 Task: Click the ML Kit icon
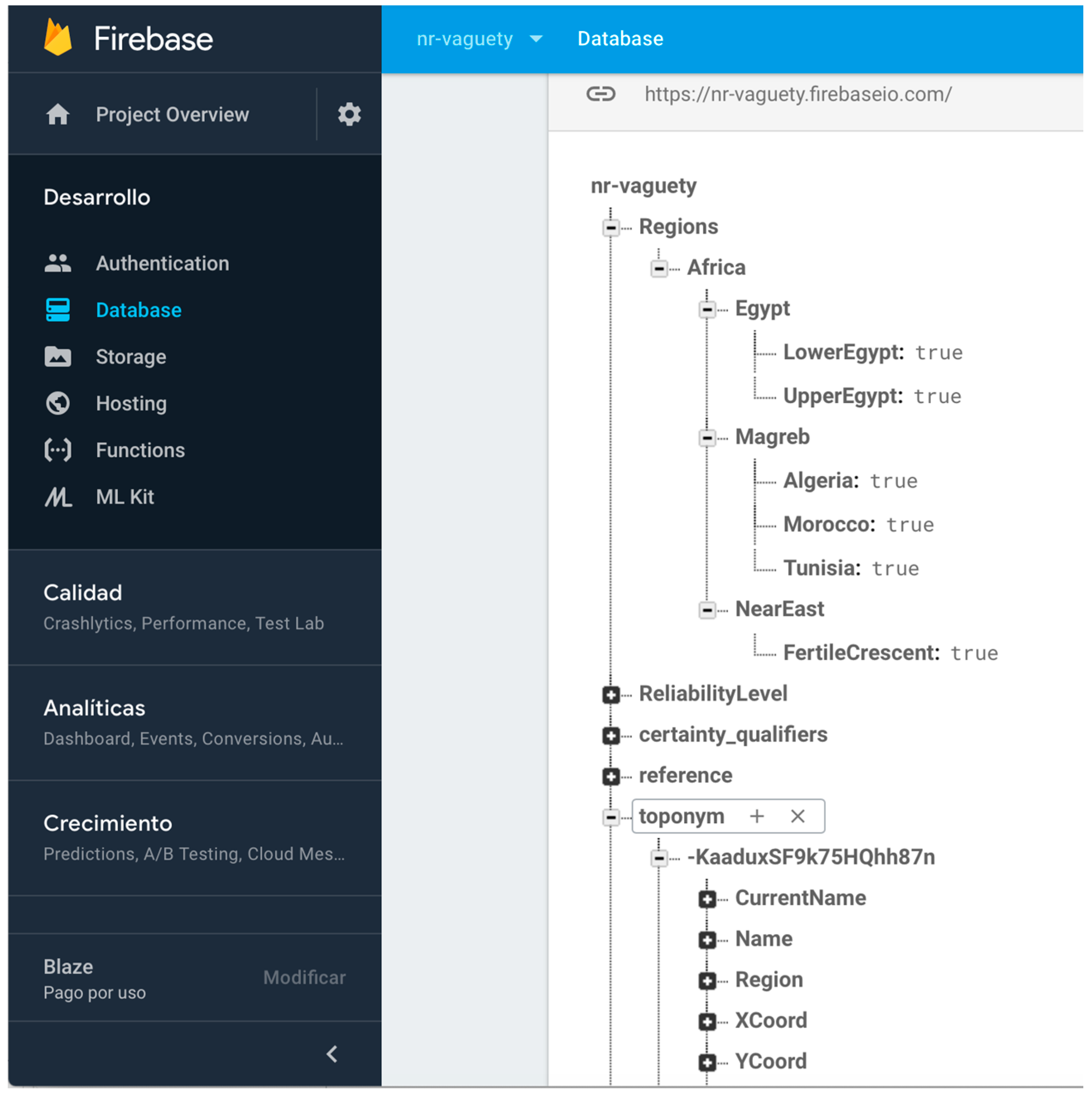click(x=58, y=497)
